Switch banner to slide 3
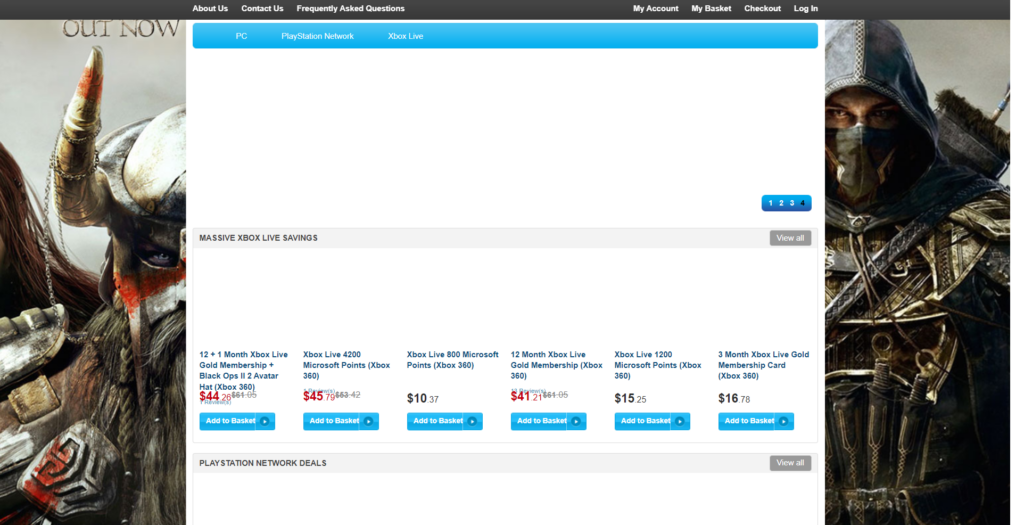Image resolution: width=1024 pixels, height=525 pixels. (792, 203)
